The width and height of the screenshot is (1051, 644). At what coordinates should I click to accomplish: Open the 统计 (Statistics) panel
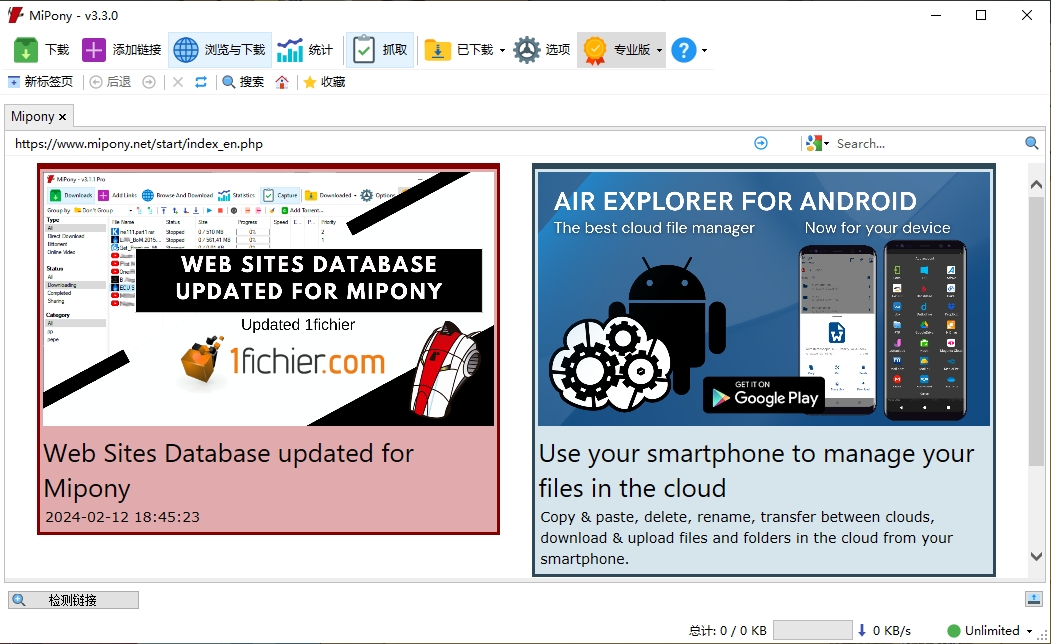point(305,48)
